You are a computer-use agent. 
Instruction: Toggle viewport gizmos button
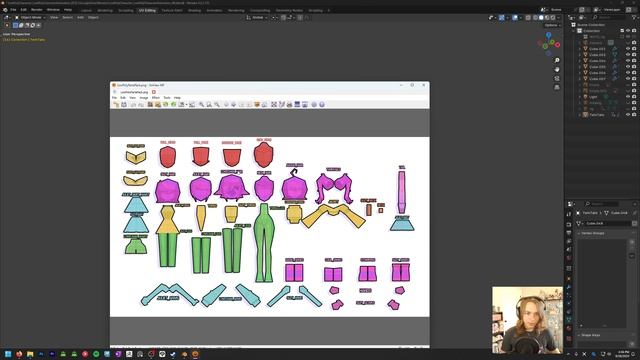(x=502, y=18)
